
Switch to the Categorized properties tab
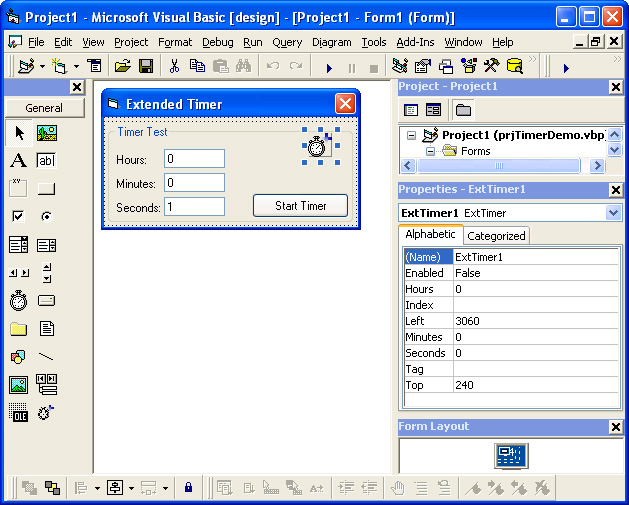click(496, 236)
